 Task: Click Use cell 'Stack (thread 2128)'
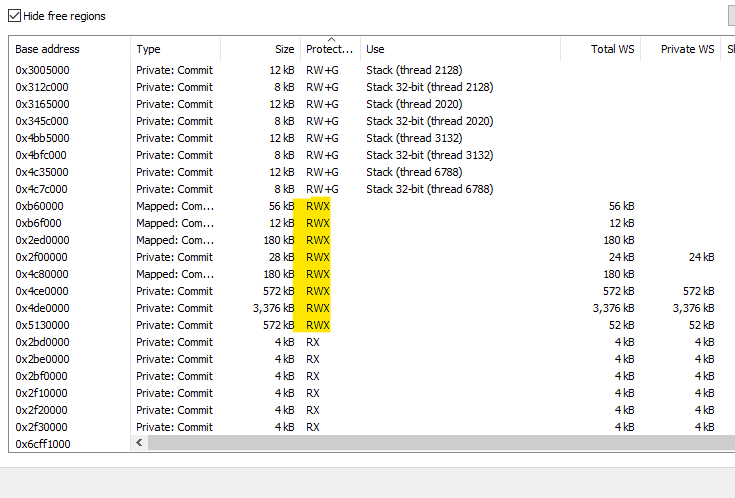[414, 70]
